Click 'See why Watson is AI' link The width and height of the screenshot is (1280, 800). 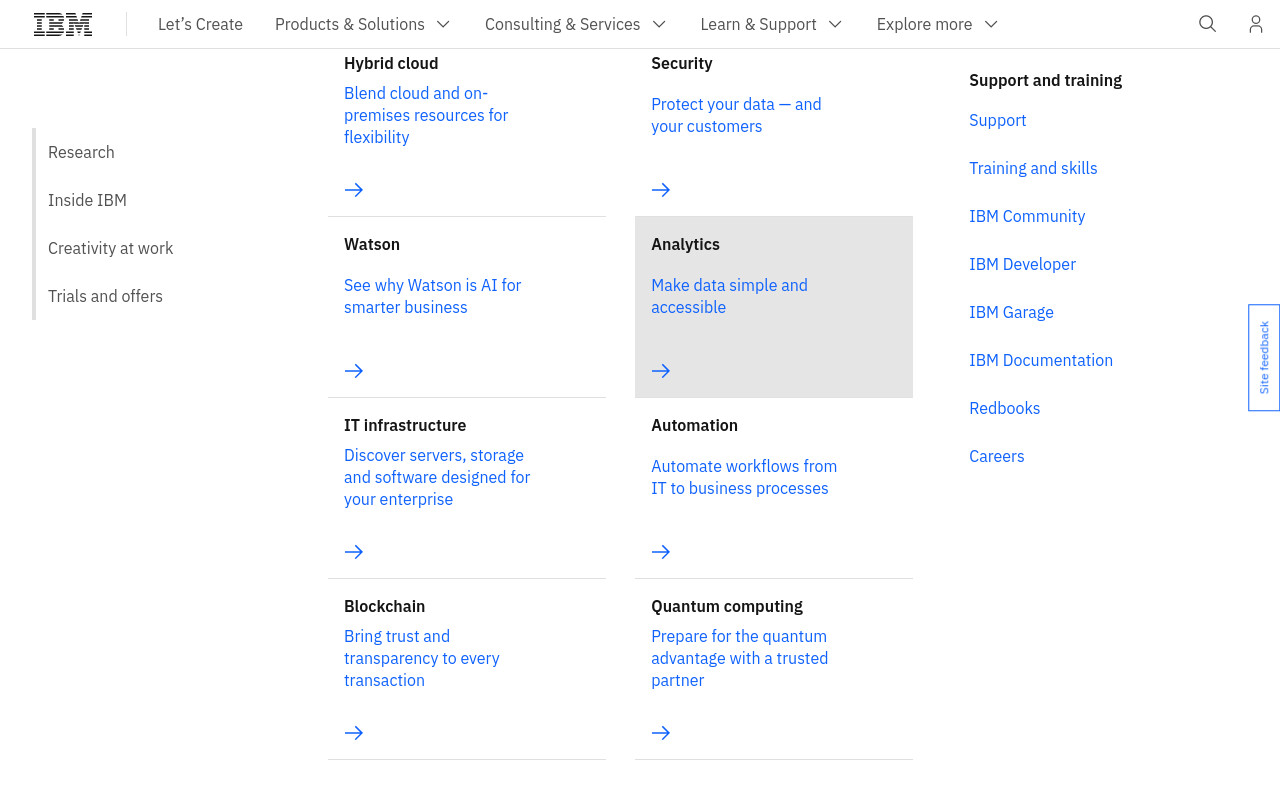coord(432,296)
